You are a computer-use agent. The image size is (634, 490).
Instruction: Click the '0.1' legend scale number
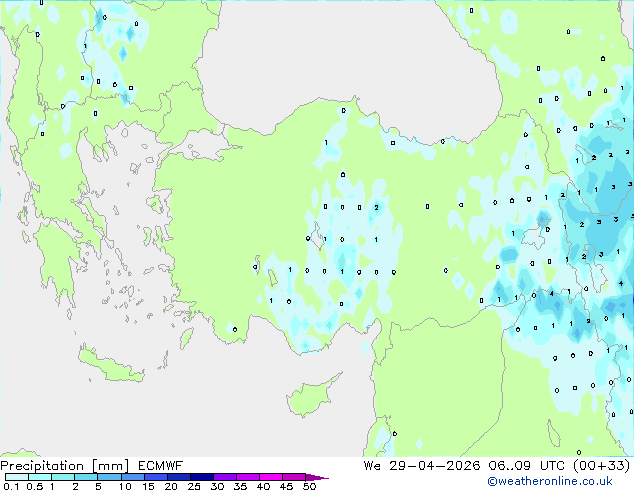(11, 486)
